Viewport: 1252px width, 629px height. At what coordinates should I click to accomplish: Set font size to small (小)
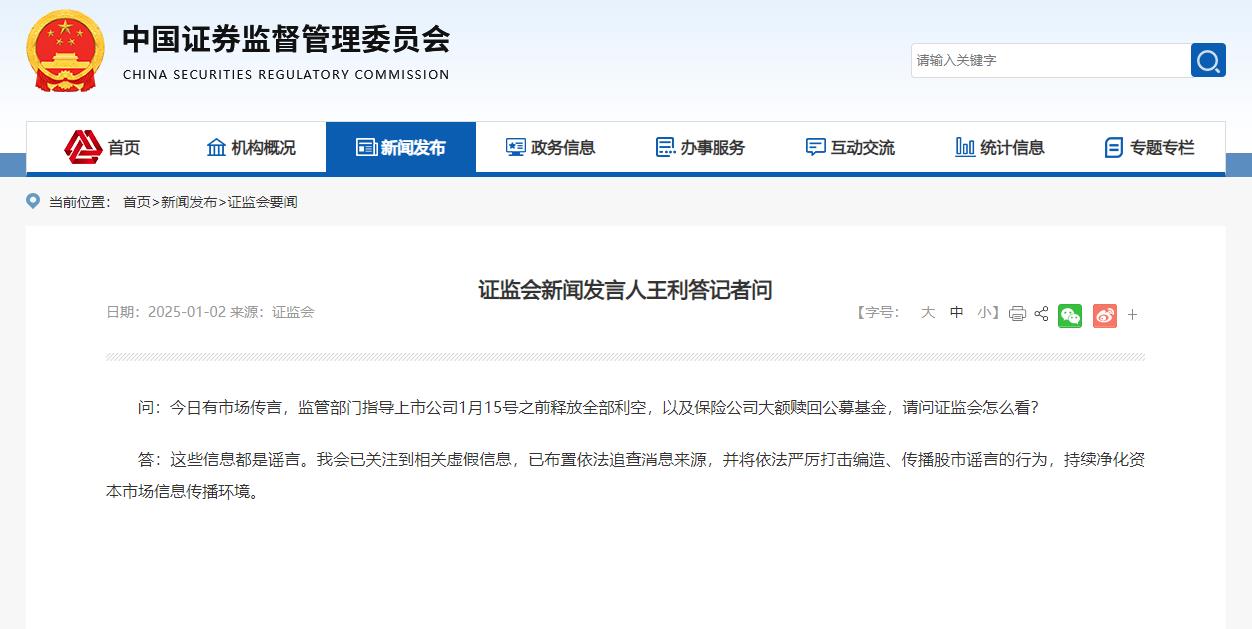(984, 313)
